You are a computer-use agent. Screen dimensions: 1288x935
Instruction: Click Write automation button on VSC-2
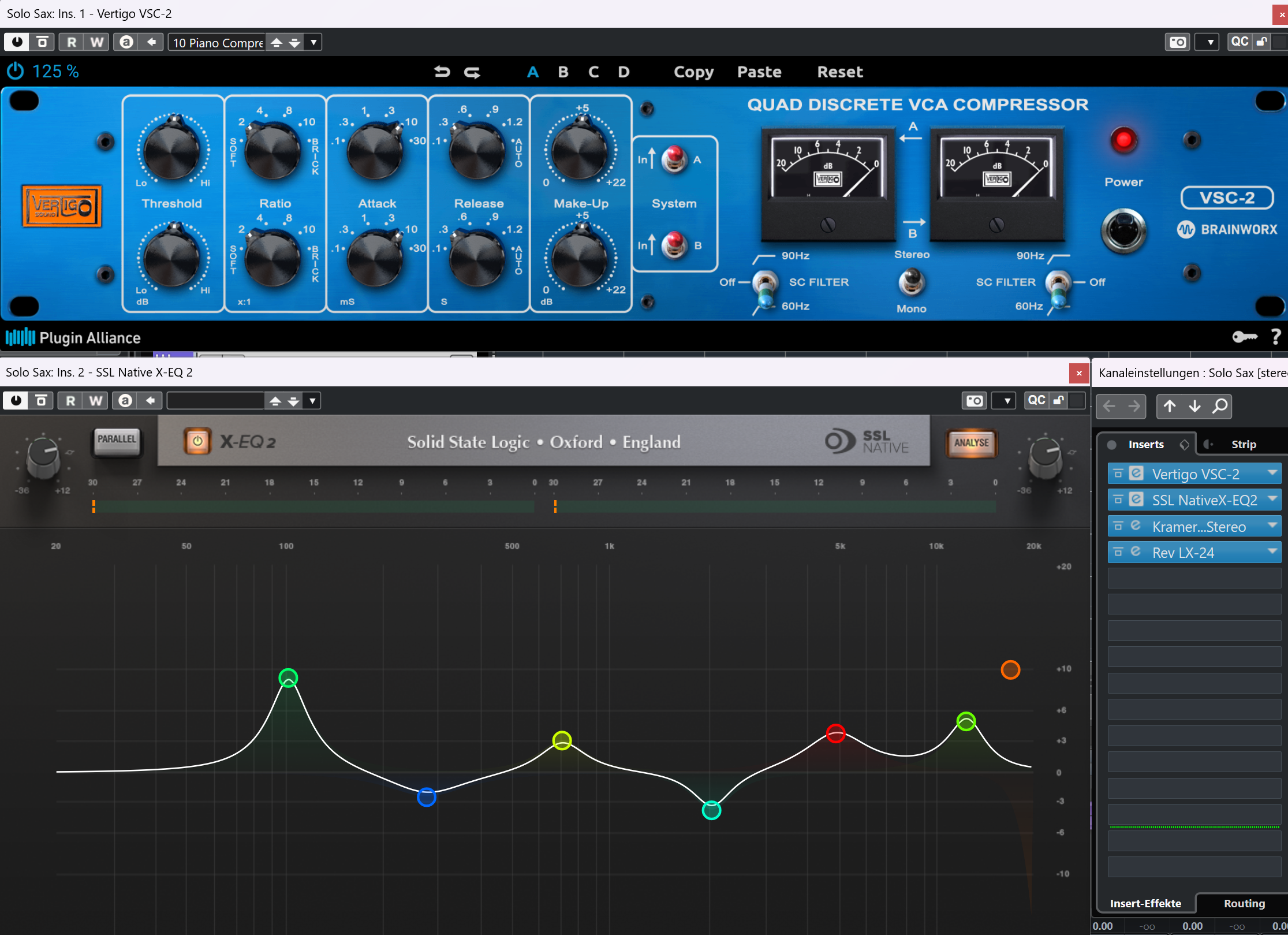tap(96, 42)
